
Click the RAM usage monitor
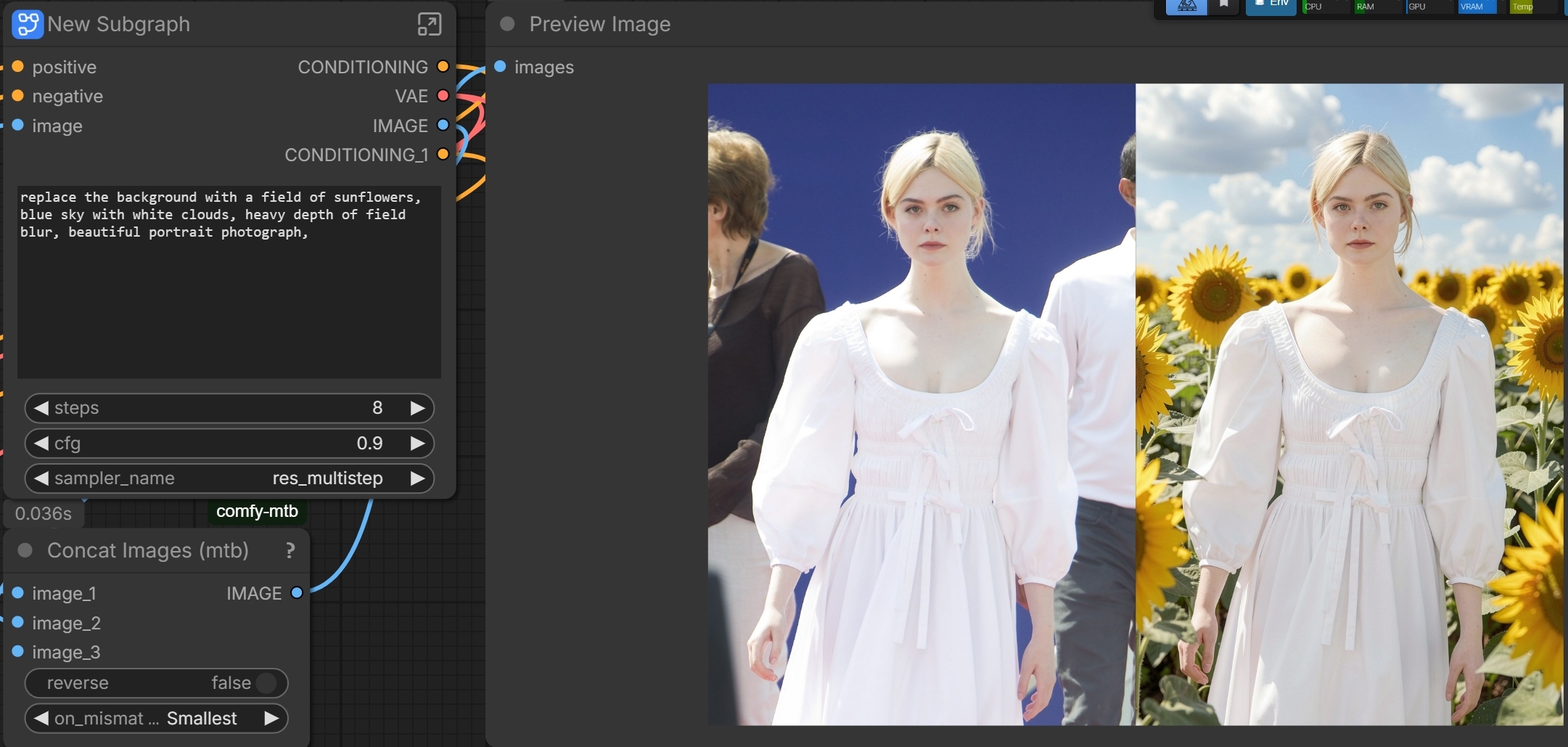[1379, 7]
